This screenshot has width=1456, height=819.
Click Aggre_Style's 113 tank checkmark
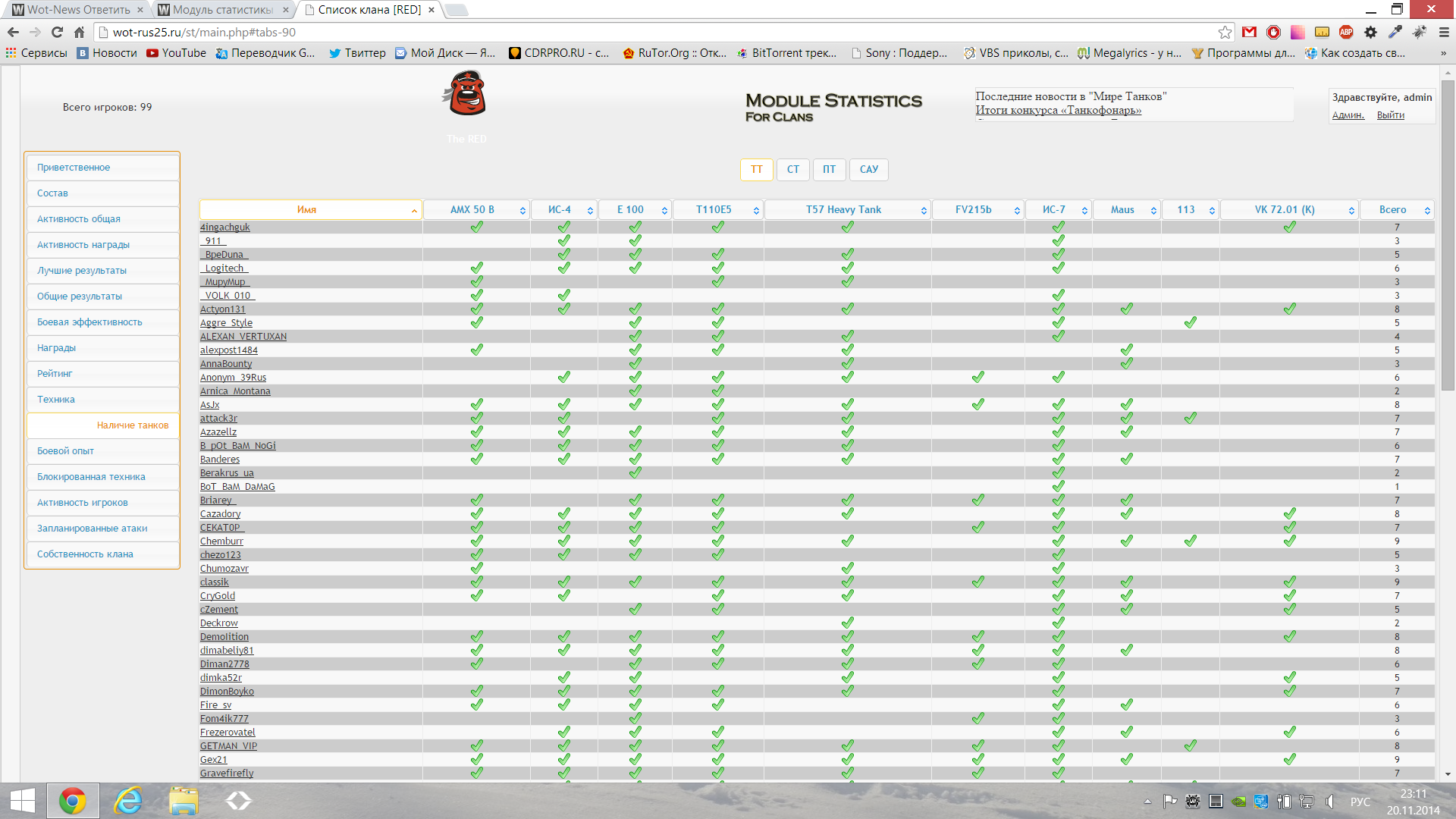point(1190,322)
